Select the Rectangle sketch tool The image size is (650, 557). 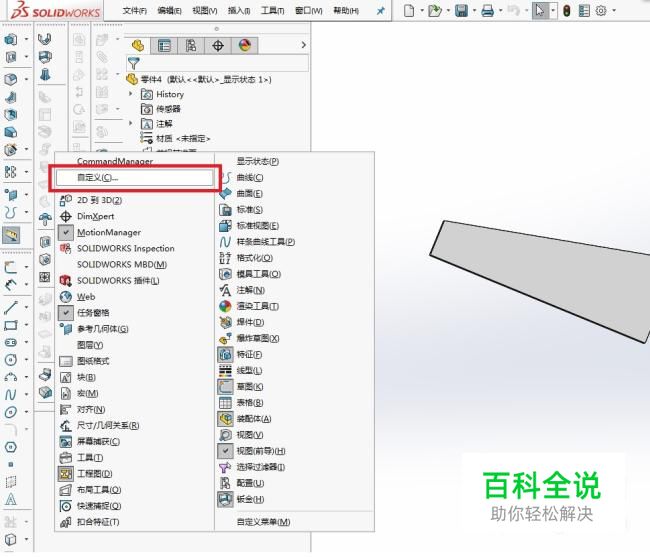pyautogui.click(x=11, y=325)
